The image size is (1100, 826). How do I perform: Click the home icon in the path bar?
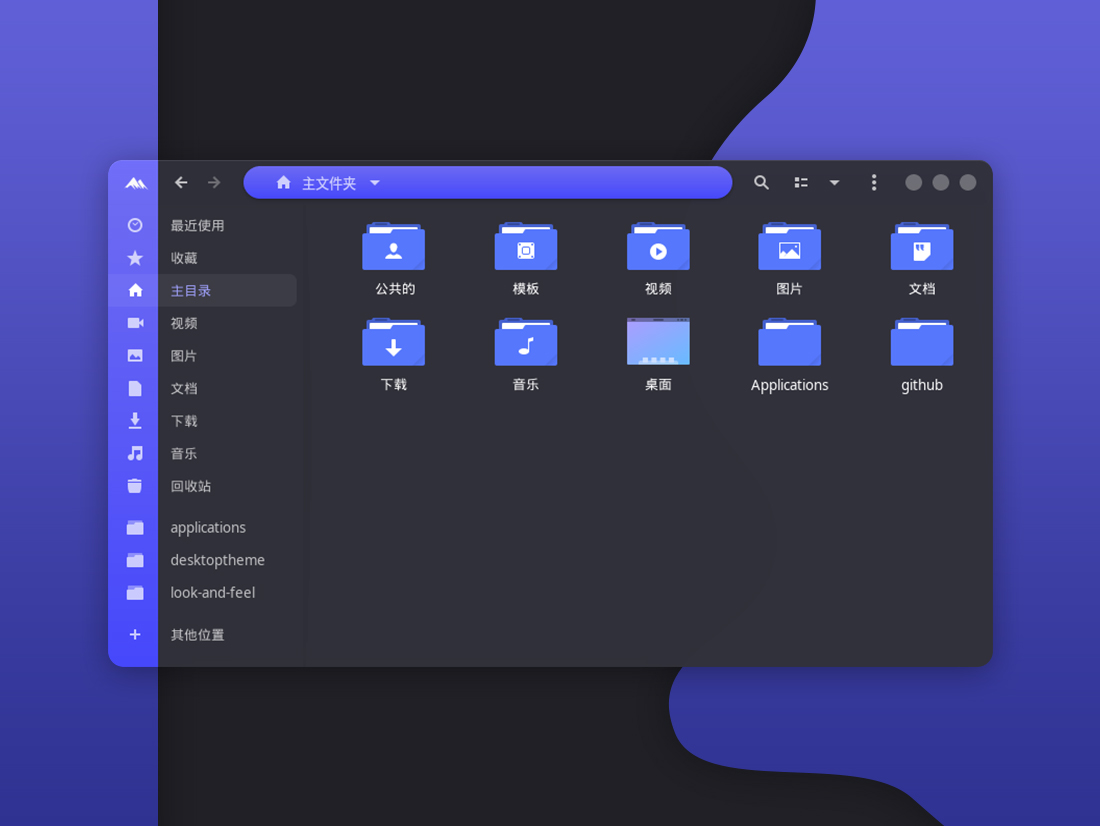coord(283,182)
